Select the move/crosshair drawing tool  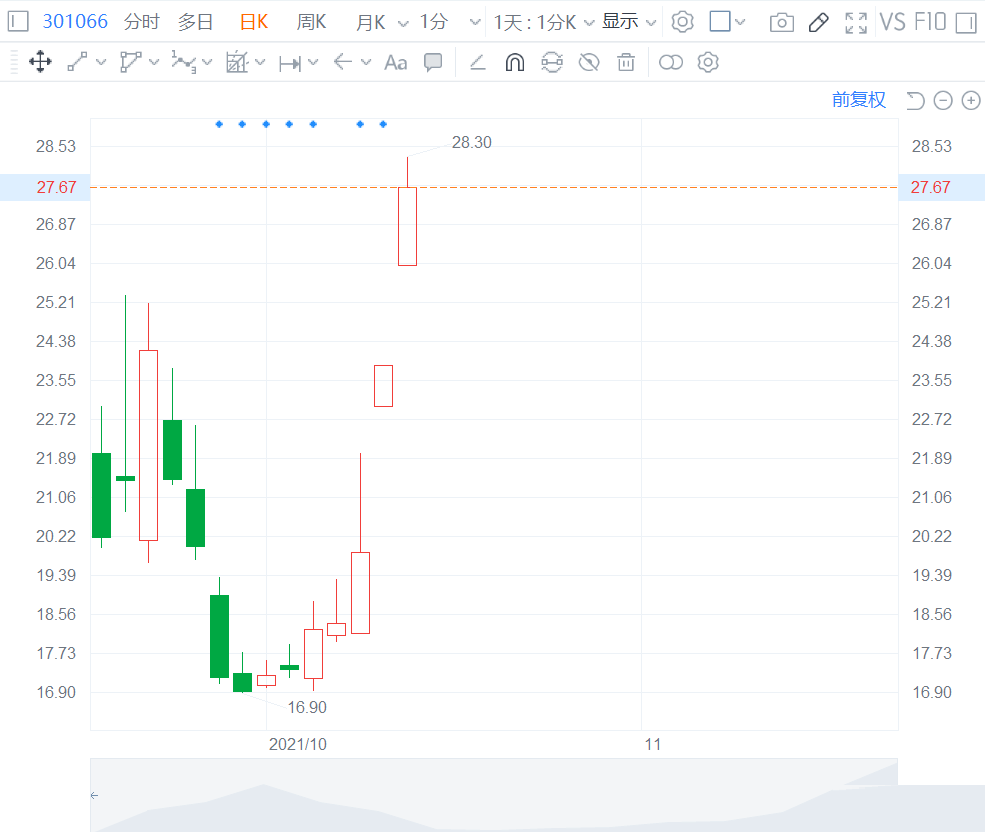point(40,63)
